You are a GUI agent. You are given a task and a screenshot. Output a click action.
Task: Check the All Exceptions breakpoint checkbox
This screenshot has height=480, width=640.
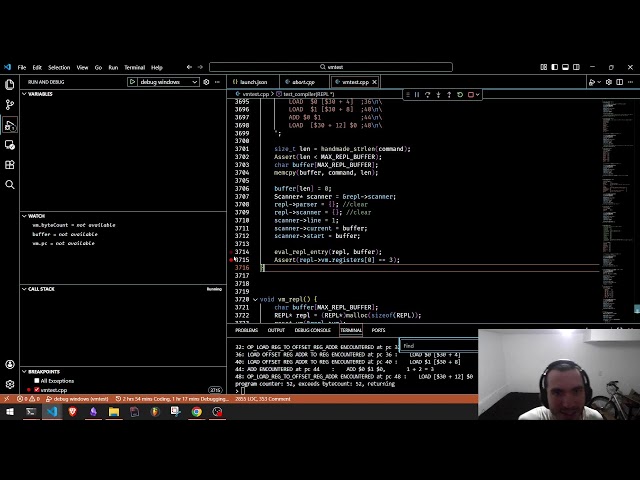(37, 380)
